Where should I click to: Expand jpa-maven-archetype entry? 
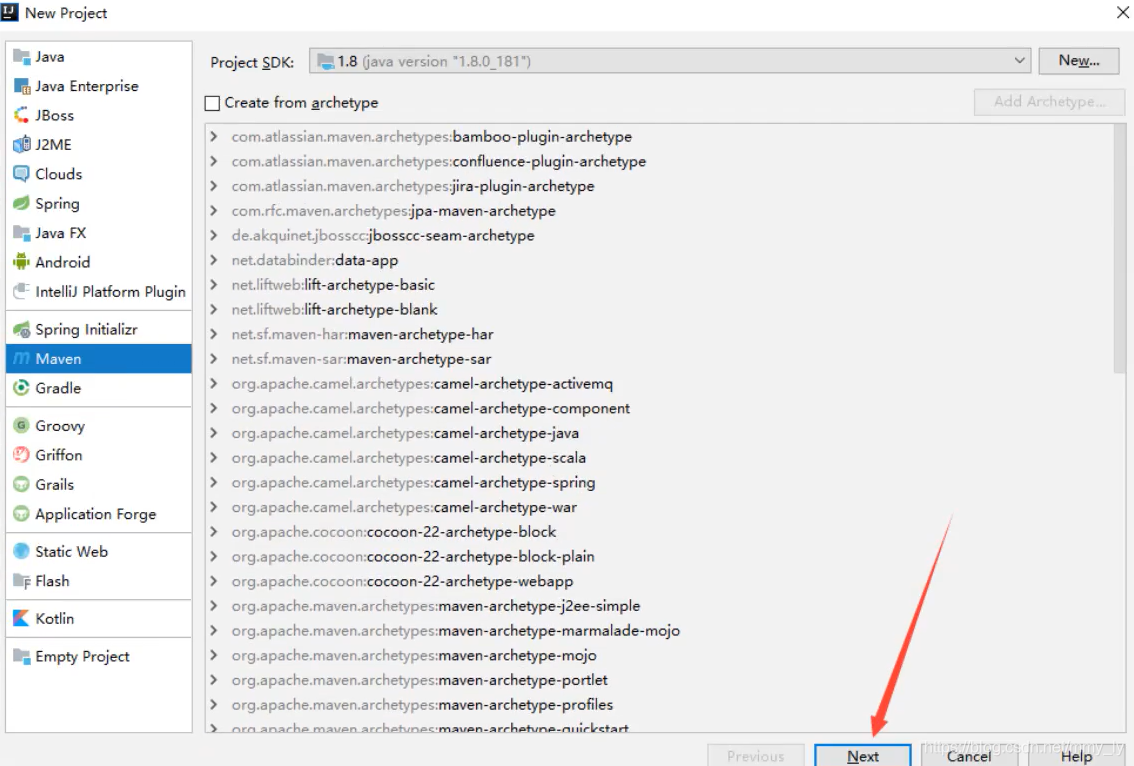tap(213, 210)
